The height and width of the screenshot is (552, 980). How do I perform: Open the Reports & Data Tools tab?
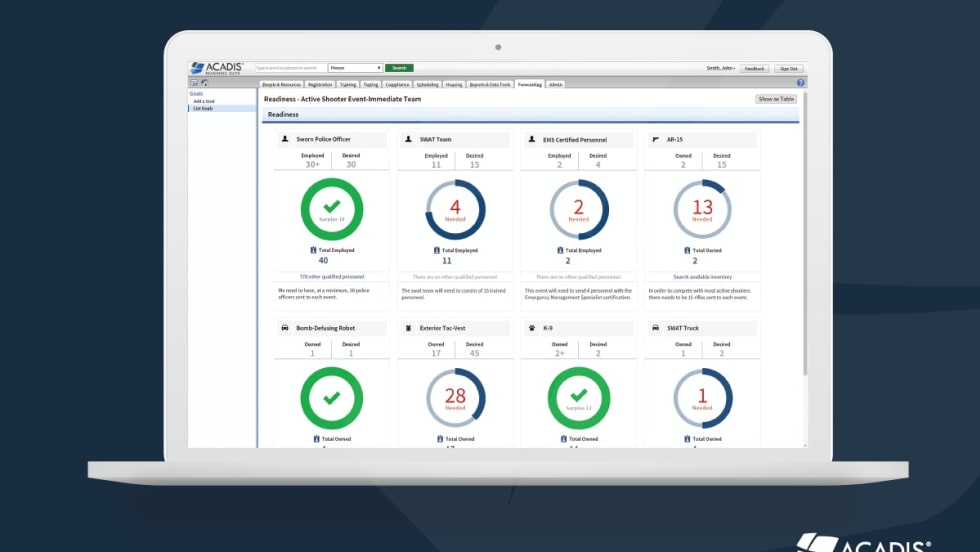490,85
